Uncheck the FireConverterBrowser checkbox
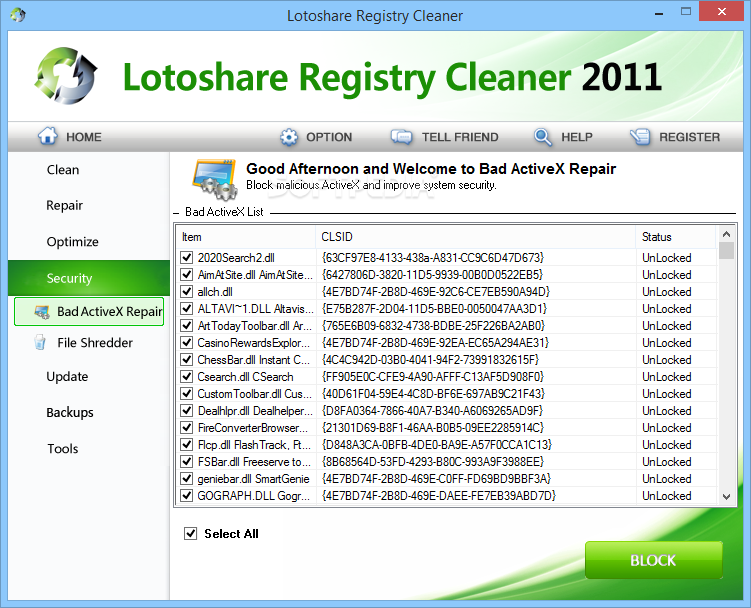 [x=187, y=428]
